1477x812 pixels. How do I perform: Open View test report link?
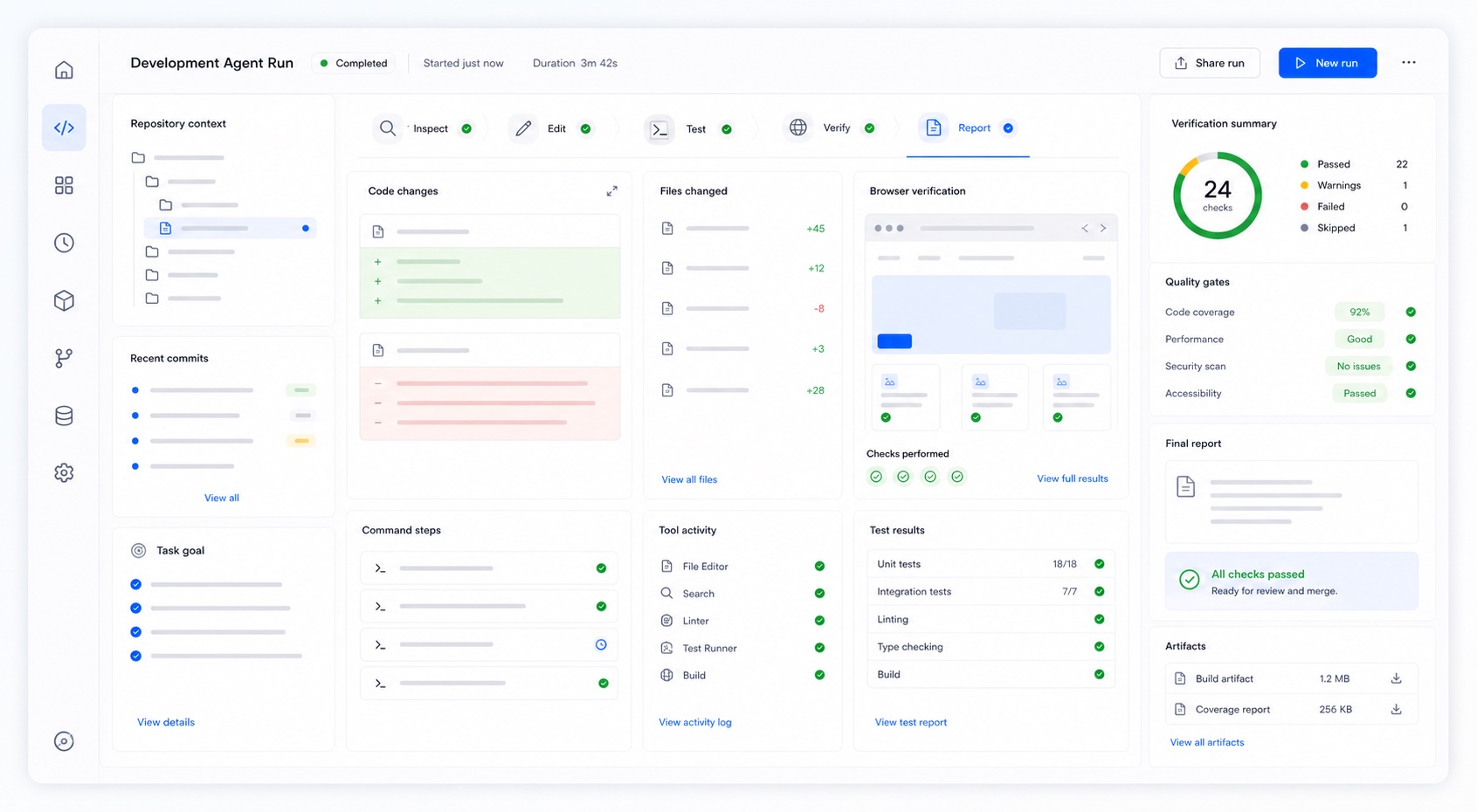[911, 722]
